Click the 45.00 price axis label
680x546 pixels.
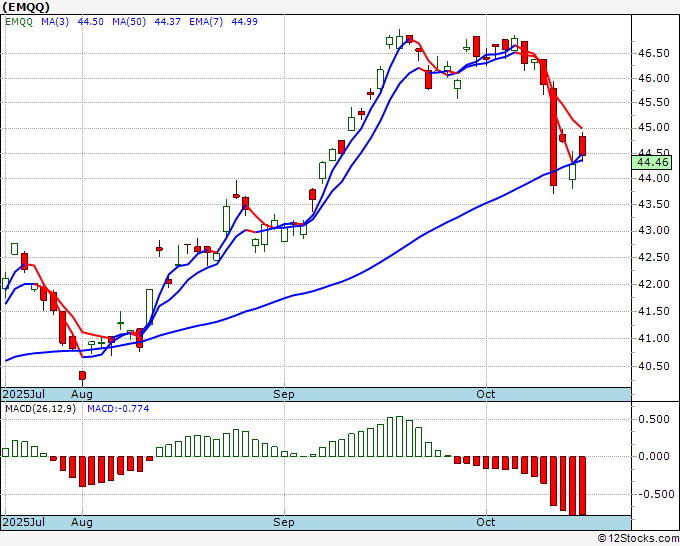coord(654,128)
